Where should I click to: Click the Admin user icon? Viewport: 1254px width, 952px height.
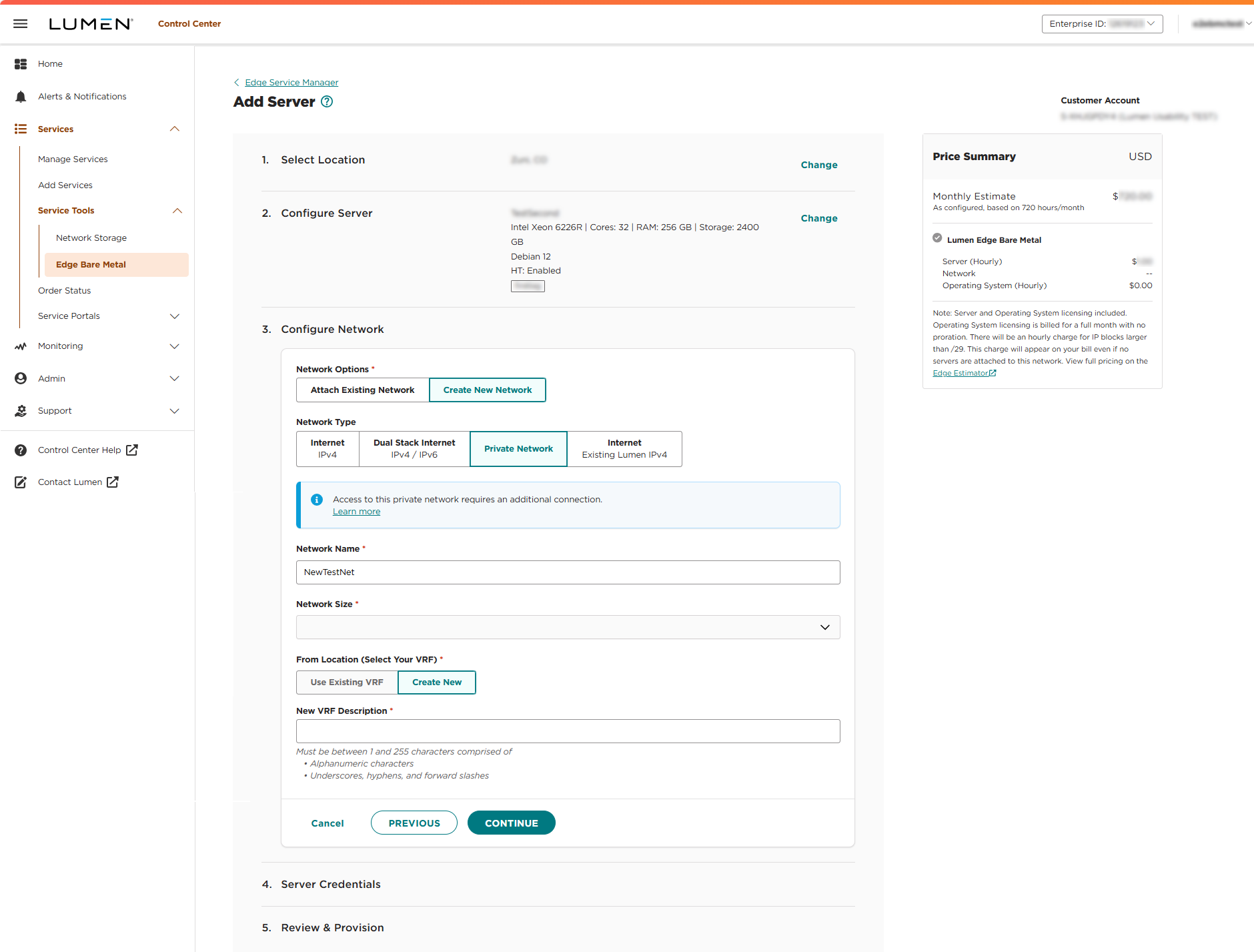(21, 378)
